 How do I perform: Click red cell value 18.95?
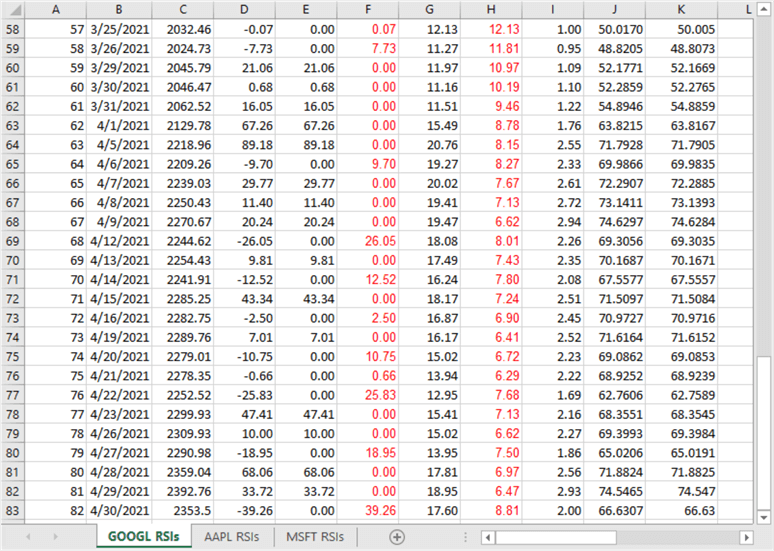(x=368, y=453)
